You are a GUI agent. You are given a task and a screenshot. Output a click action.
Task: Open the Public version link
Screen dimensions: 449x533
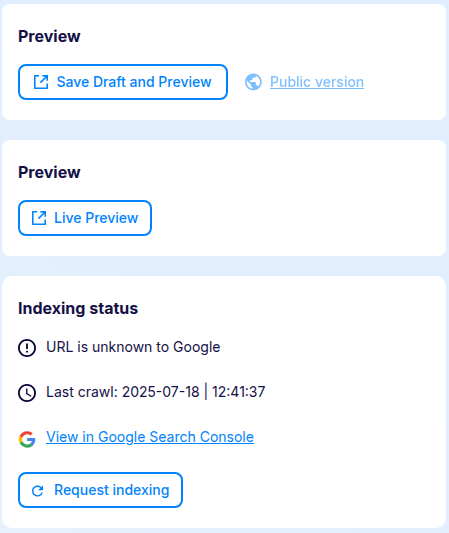tap(317, 82)
